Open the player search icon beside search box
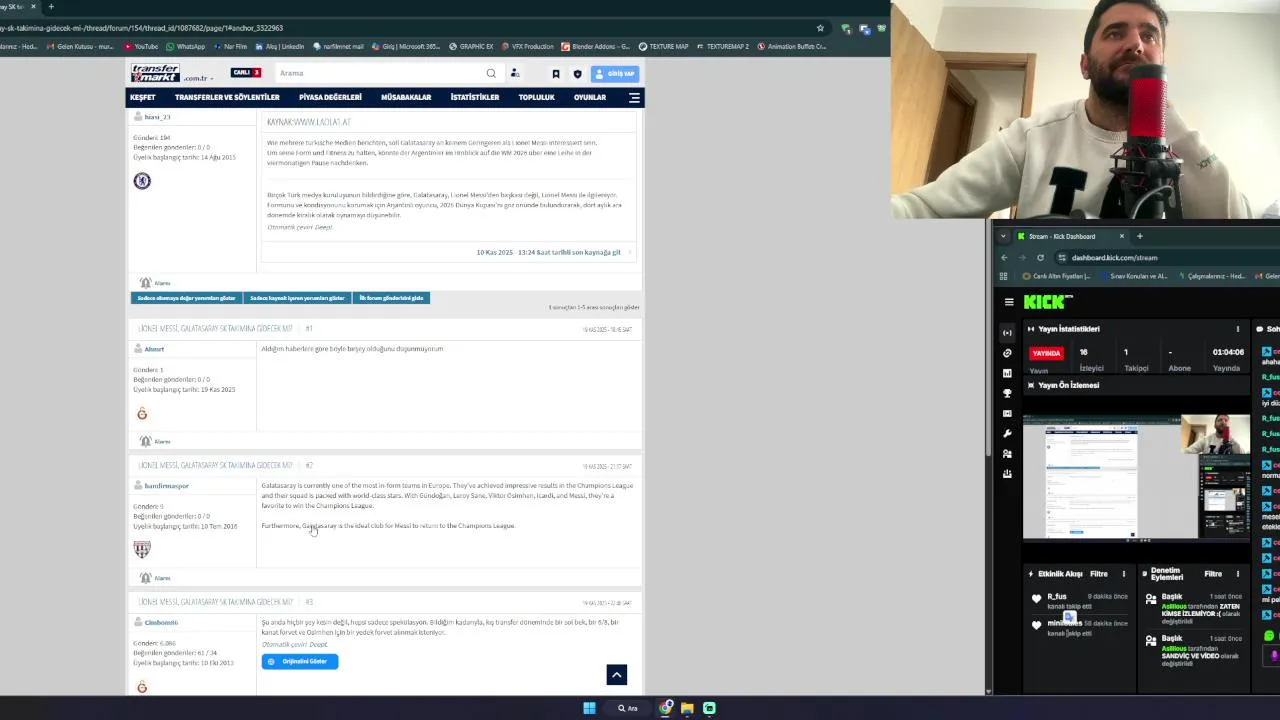The height and width of the screenshot is (720, 1280). tap(515, 73)
